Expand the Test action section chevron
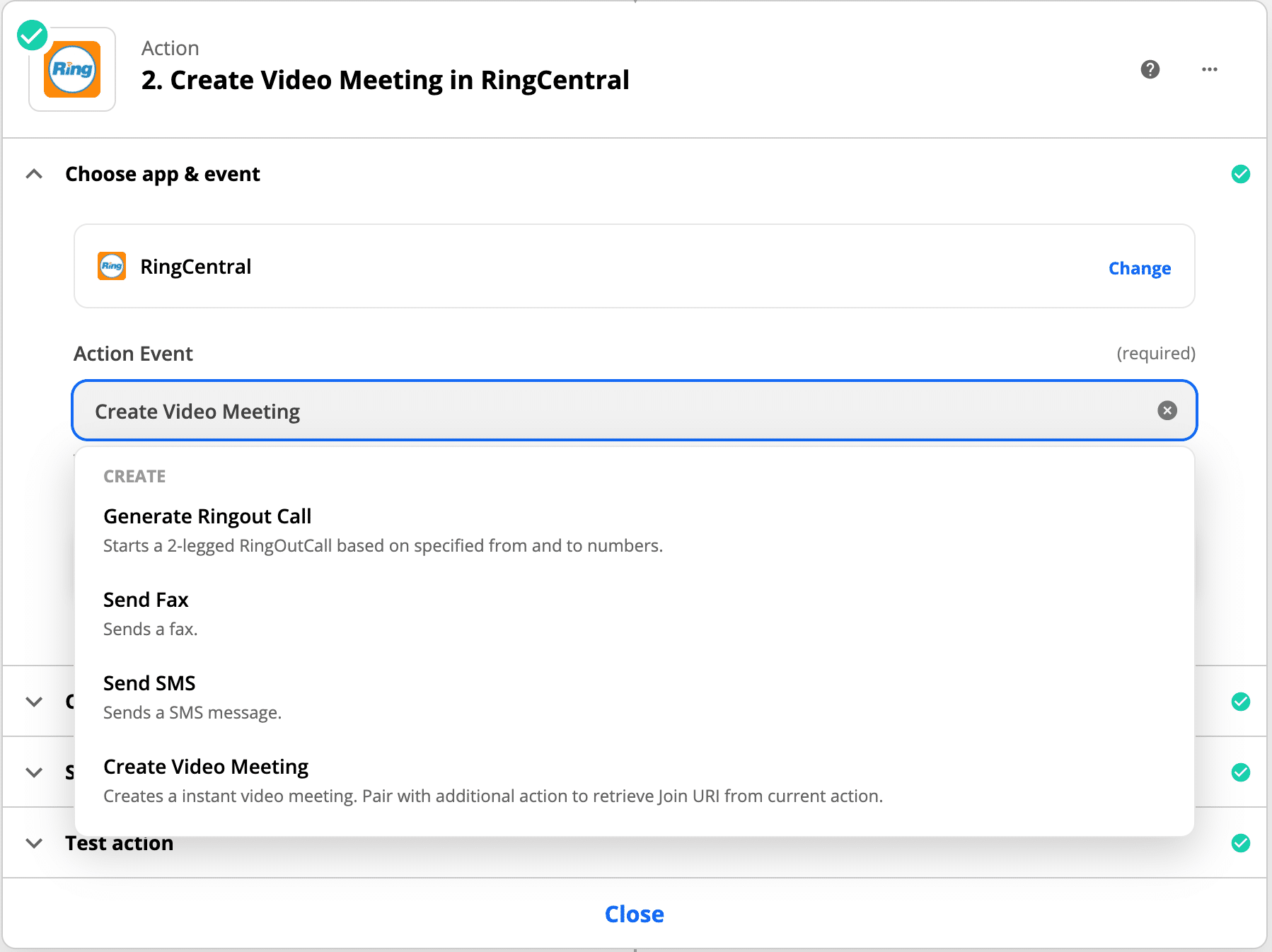The height and width of the screenshot is (952, 1272). coord(34,843)
